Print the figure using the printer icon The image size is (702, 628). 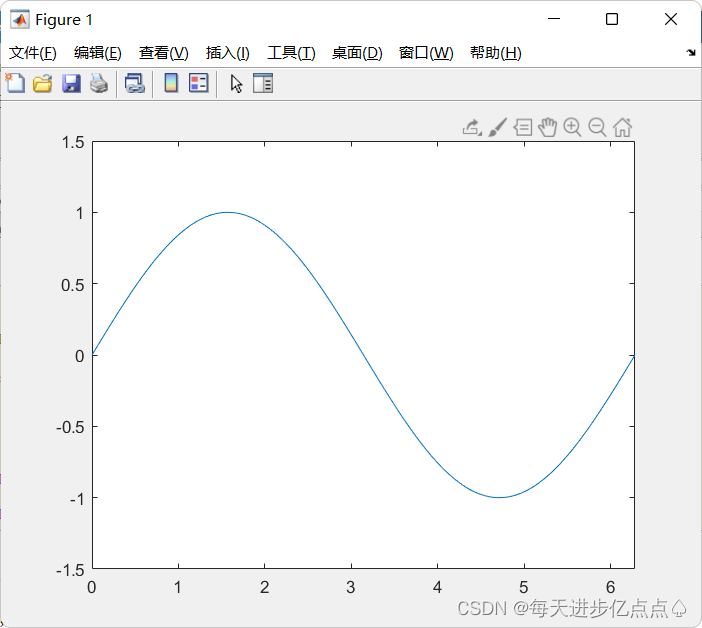point(99,84)
